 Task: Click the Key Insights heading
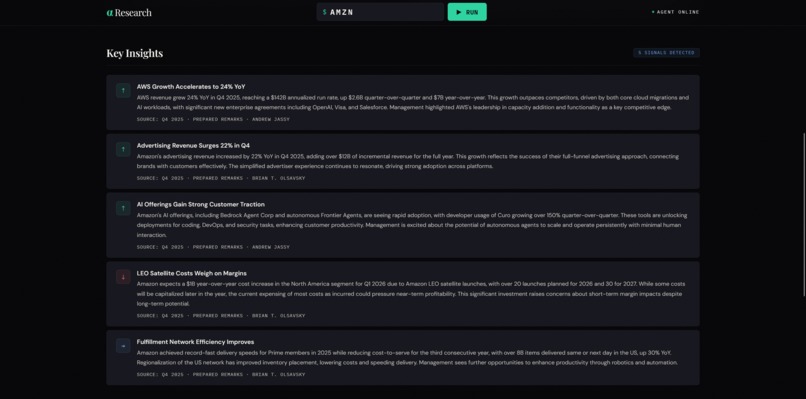(x=135, y=53)
